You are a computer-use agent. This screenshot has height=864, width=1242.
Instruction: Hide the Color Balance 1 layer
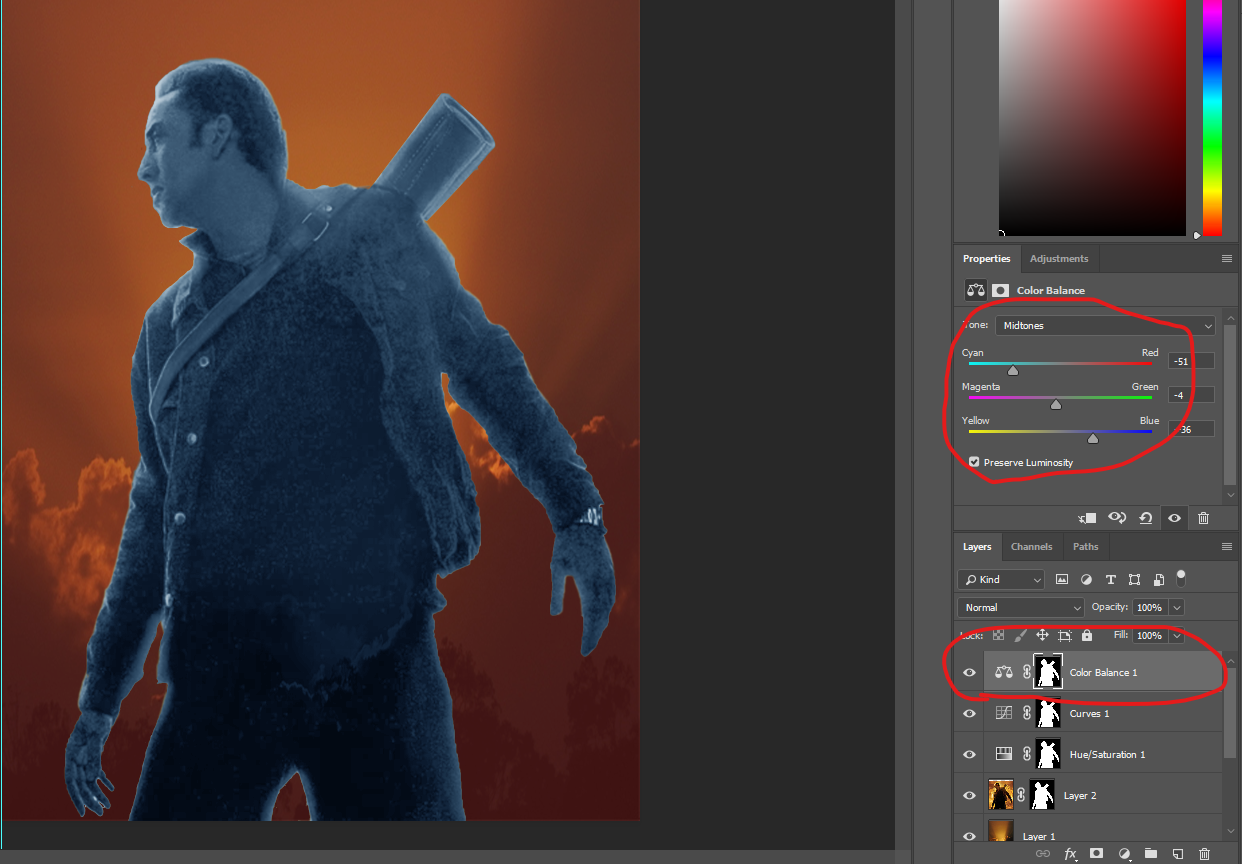[969, 672]
